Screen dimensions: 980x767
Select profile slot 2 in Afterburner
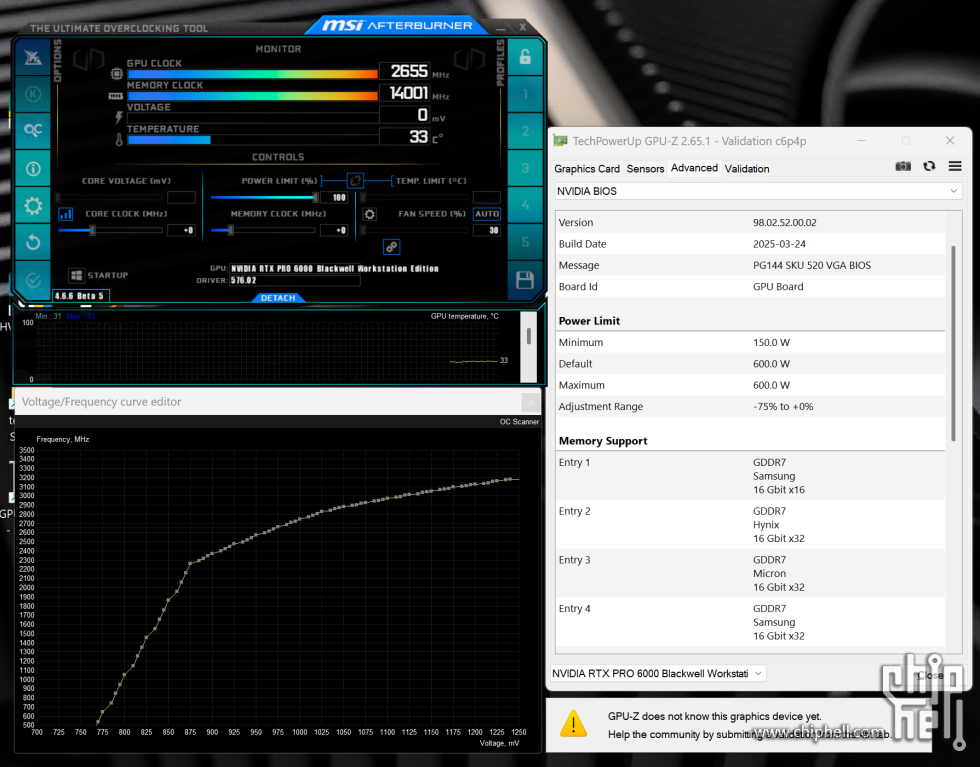[x=525, y=131]
